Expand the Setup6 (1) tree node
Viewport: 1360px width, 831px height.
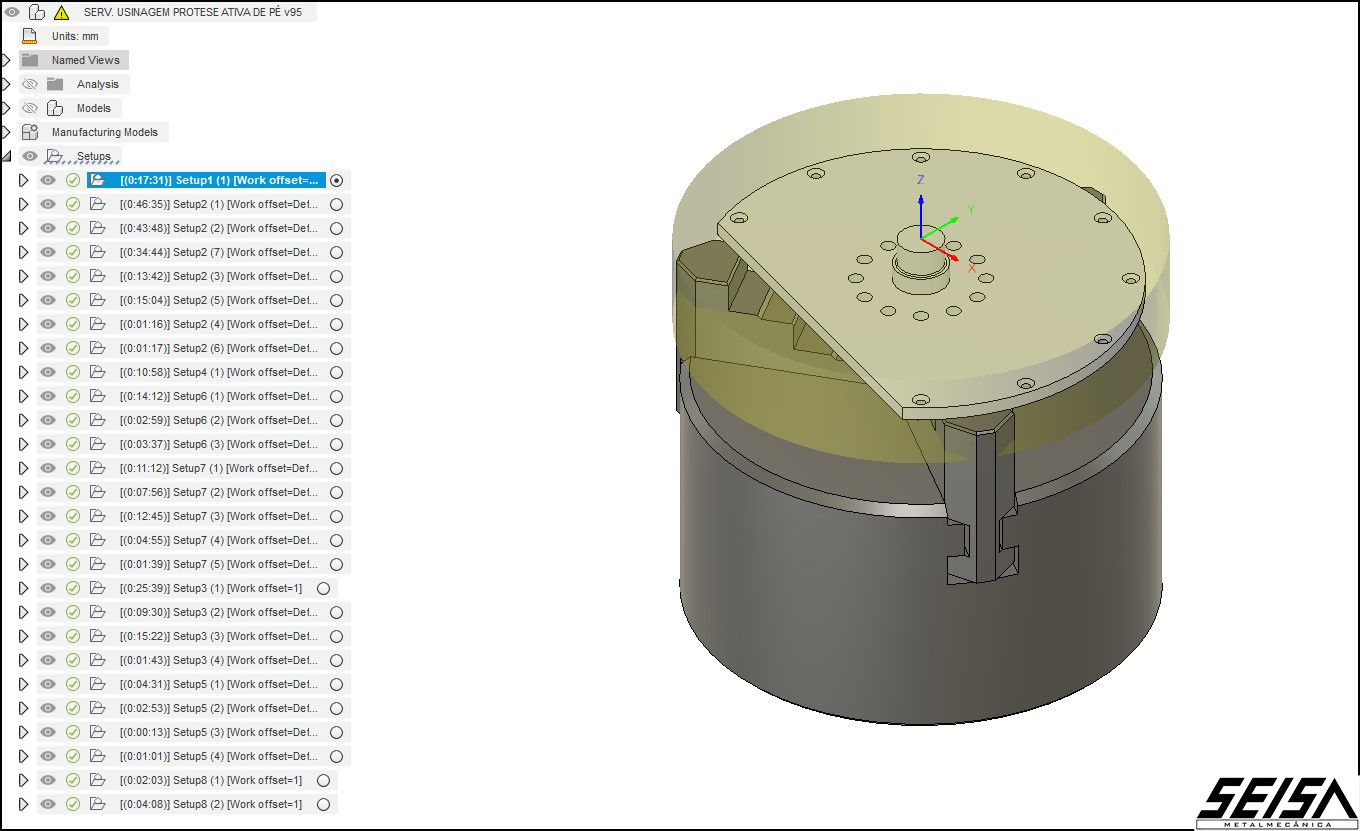click(24, 396)
